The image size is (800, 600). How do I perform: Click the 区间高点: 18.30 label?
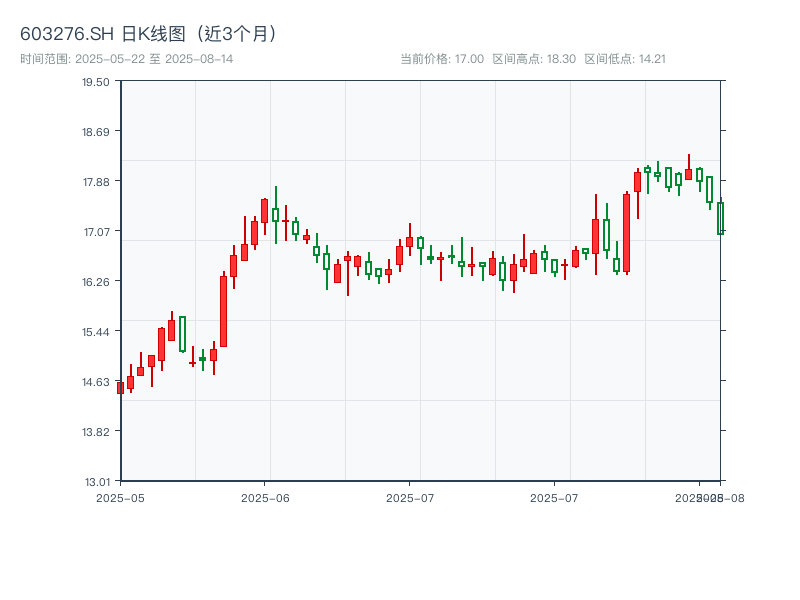[x=534, y=59]
